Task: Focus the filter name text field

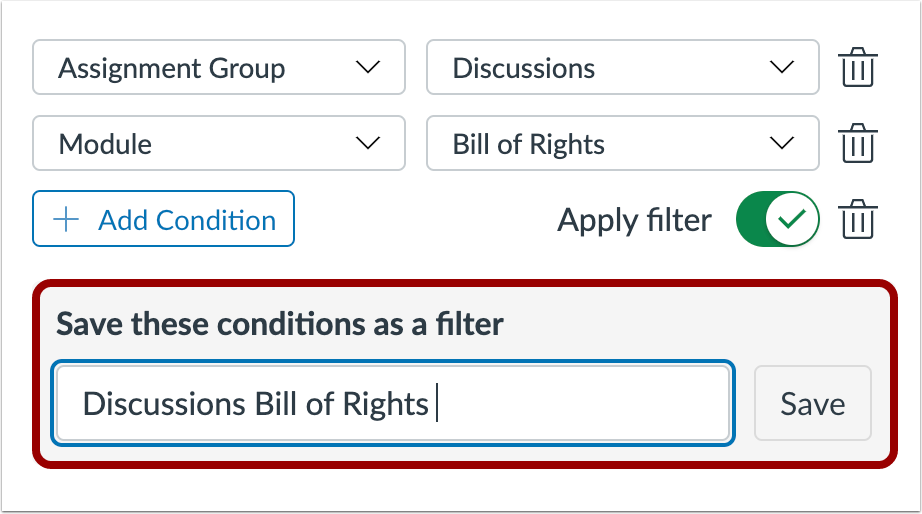Action: (x=580, y=404)
